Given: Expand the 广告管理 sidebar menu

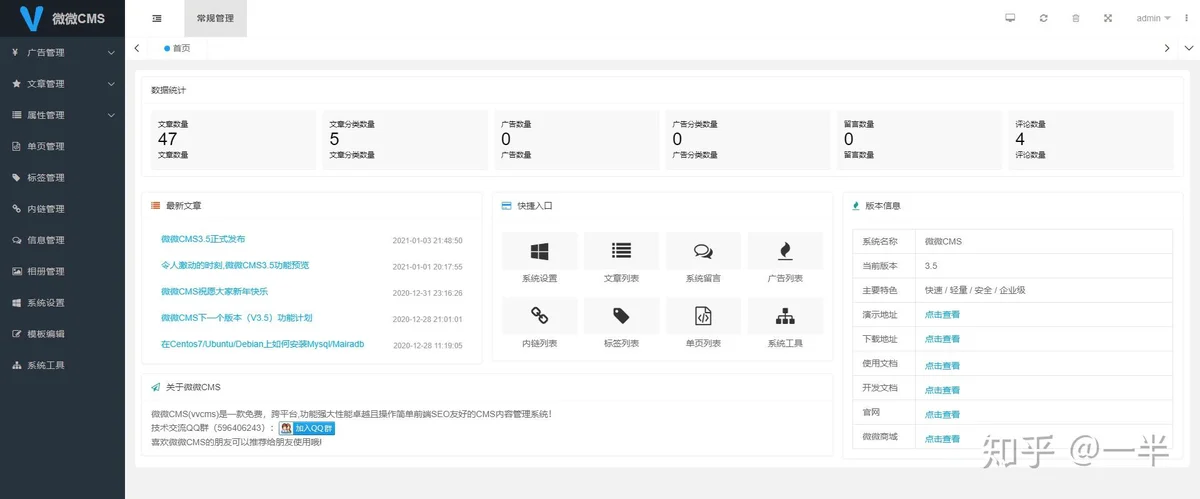Looking at the screenshot, I should click(x=62, y=52).
